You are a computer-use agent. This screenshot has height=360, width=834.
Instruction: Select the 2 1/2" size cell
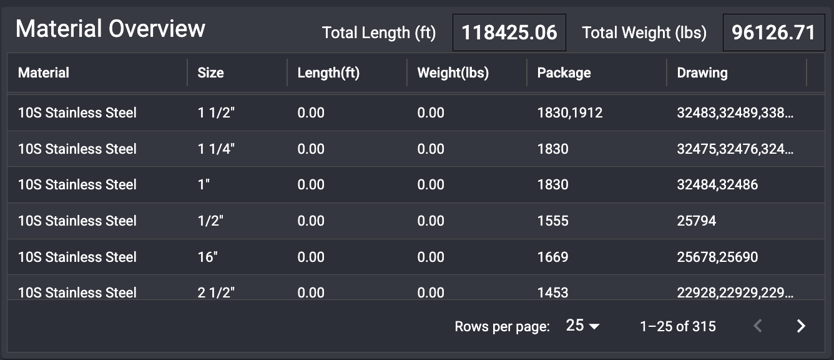[x=216, y=292]
